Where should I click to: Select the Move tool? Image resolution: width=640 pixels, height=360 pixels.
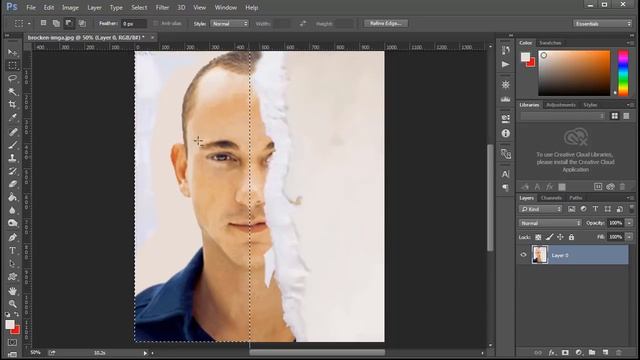(13, 53)
